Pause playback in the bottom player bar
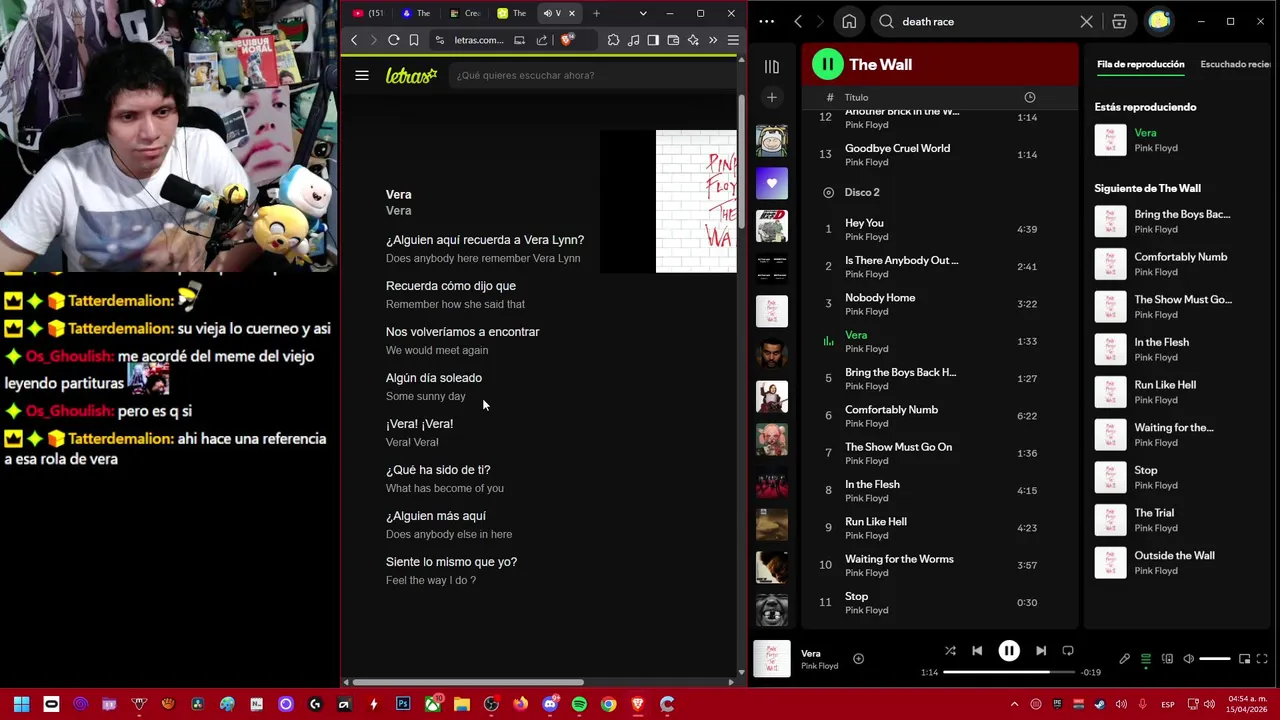The image size is (1280, 720). pyautogui.click(x=1009, y=651)
